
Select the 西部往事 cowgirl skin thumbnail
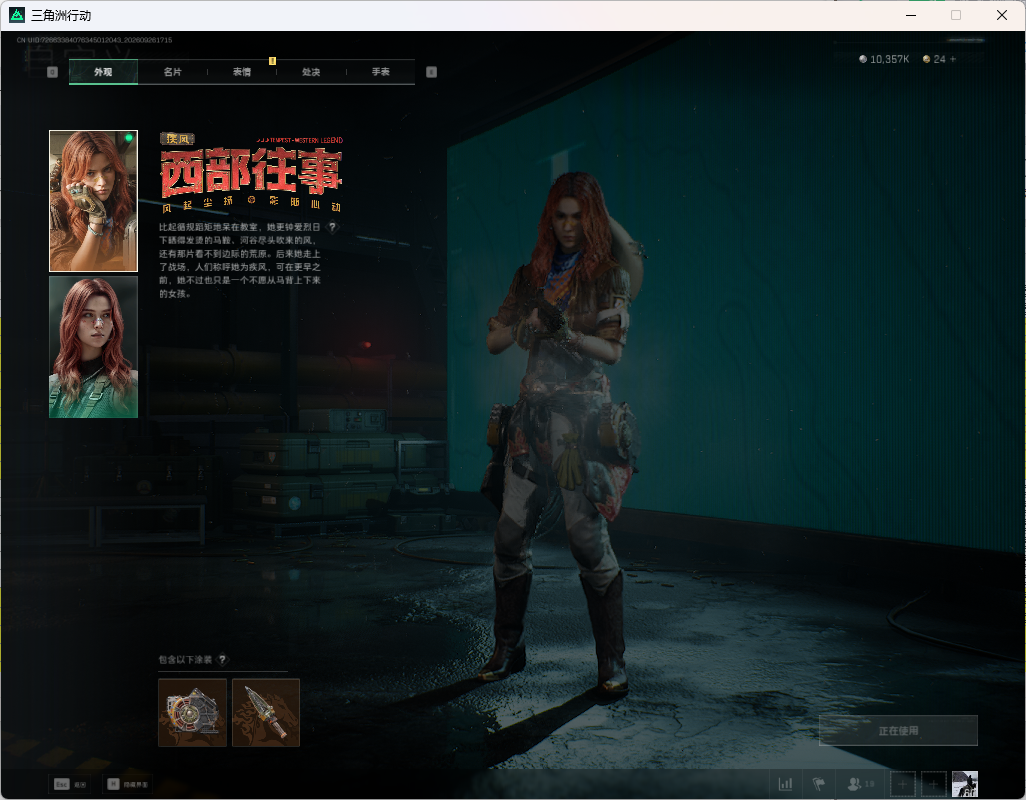click(x=94, y=201)
